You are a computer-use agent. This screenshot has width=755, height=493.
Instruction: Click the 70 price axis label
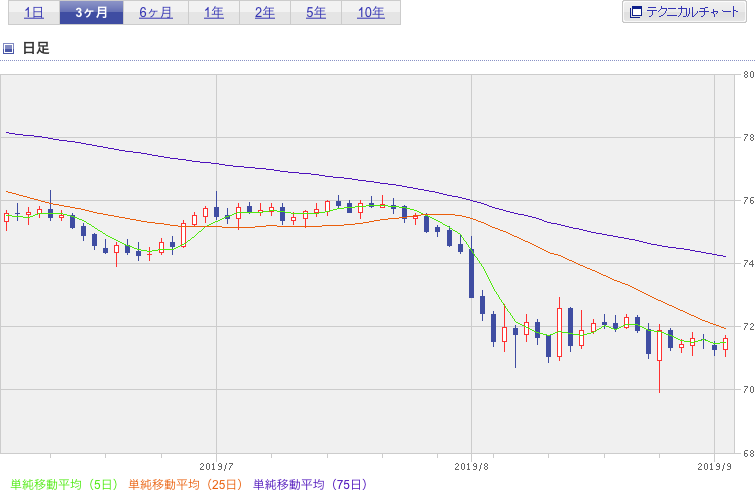[748, 390]
